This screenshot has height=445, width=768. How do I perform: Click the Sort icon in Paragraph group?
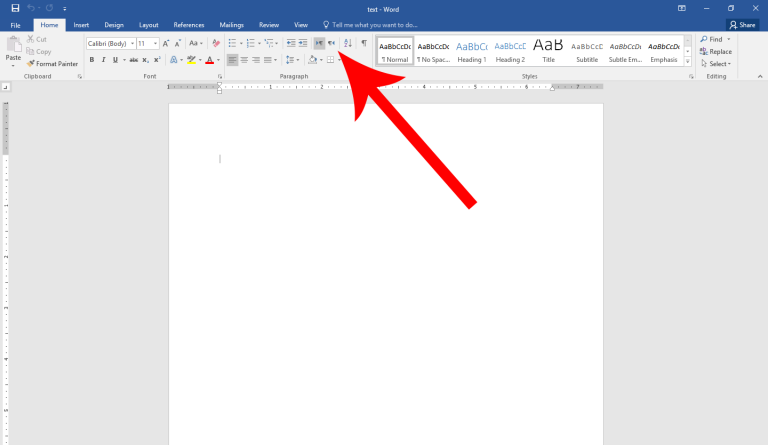[348, 43]
